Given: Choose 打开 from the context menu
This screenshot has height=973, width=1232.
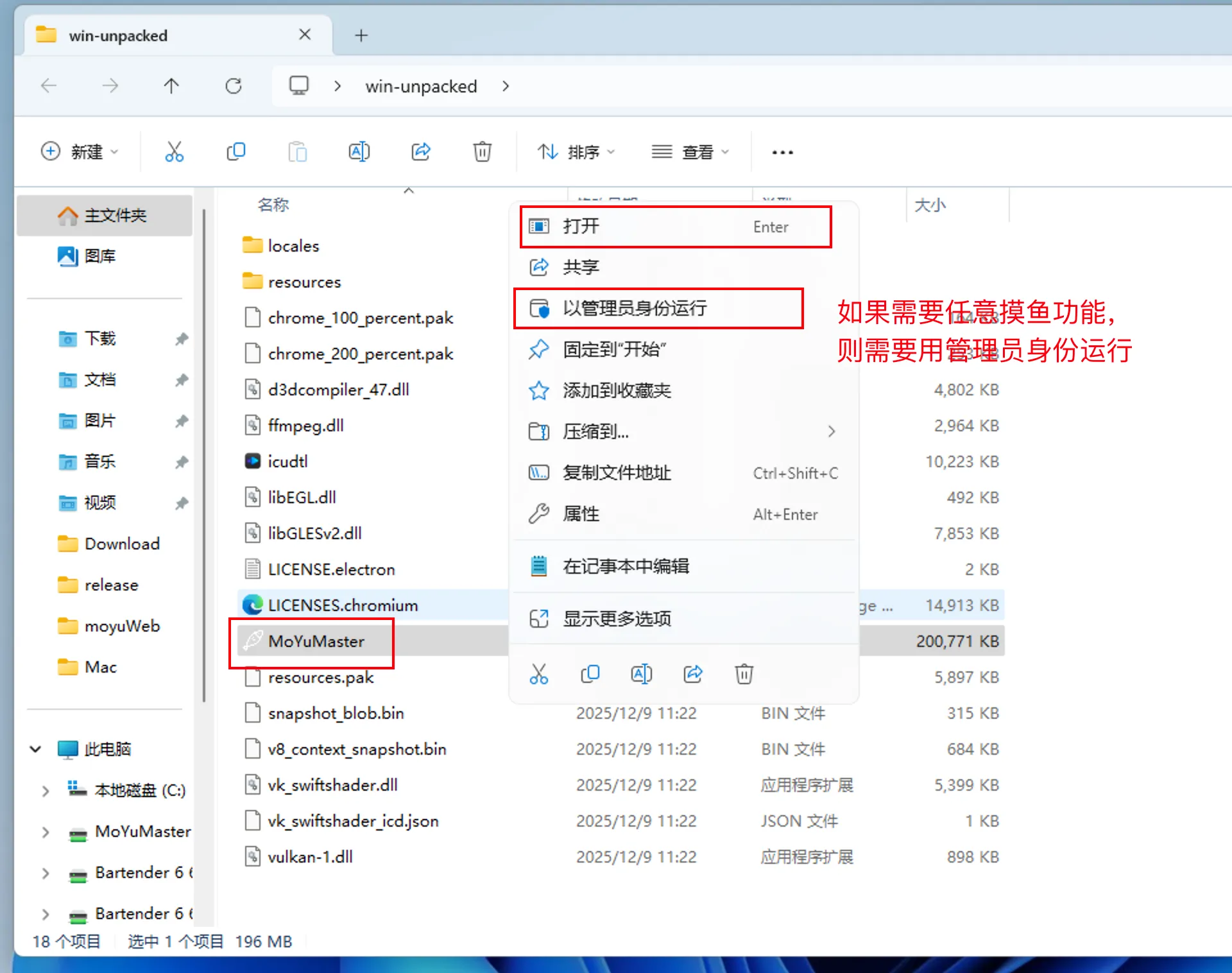Looking at the screenshot, I should click(x=581, y=227).
